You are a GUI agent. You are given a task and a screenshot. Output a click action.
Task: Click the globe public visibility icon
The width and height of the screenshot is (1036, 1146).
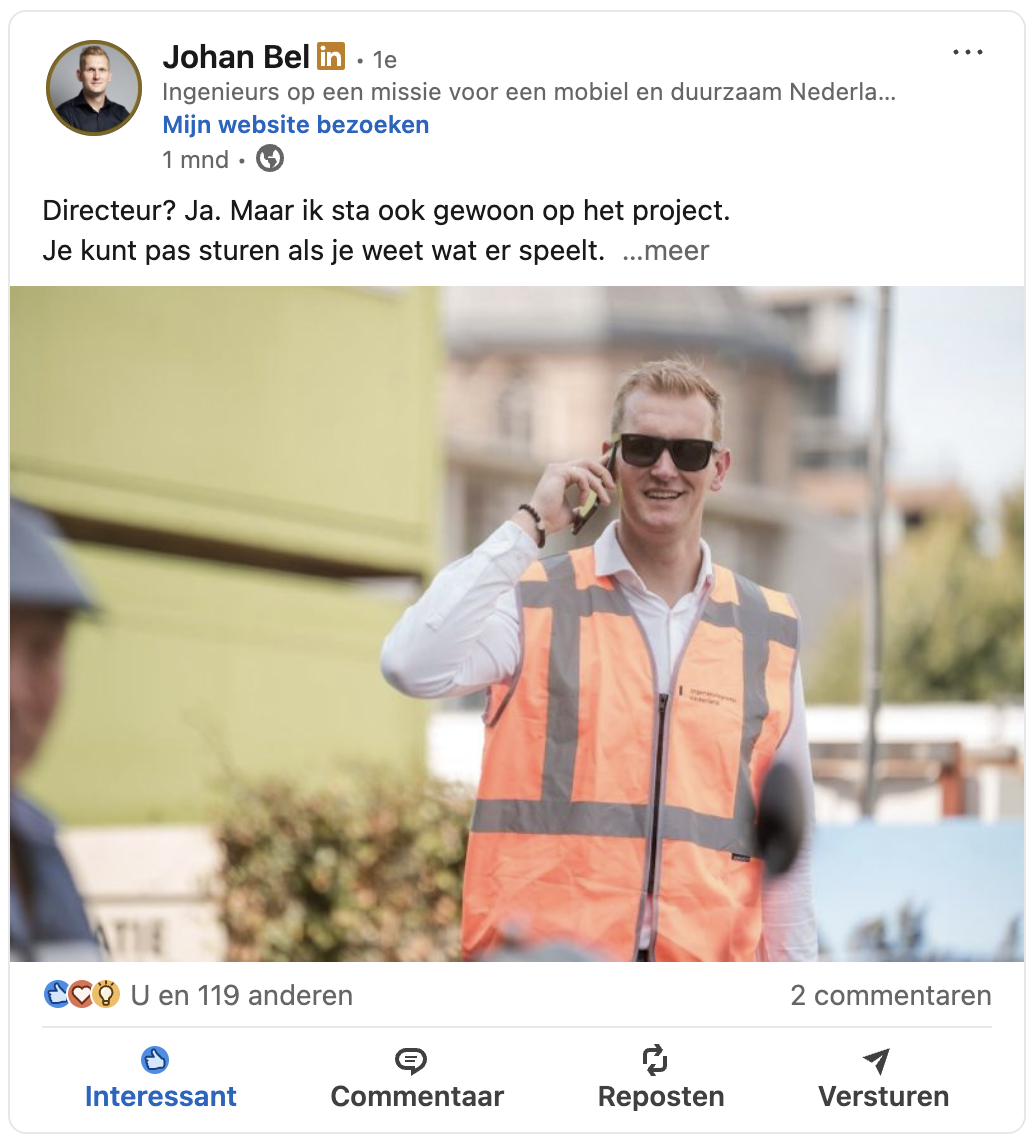[270, 159]
